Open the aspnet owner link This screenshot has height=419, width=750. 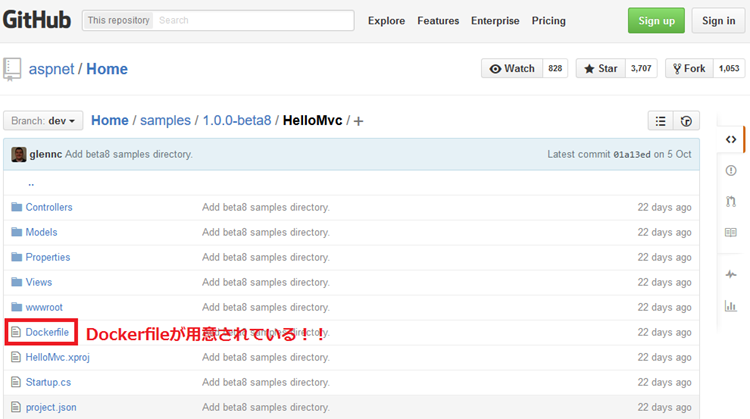[x=51, y=69]
